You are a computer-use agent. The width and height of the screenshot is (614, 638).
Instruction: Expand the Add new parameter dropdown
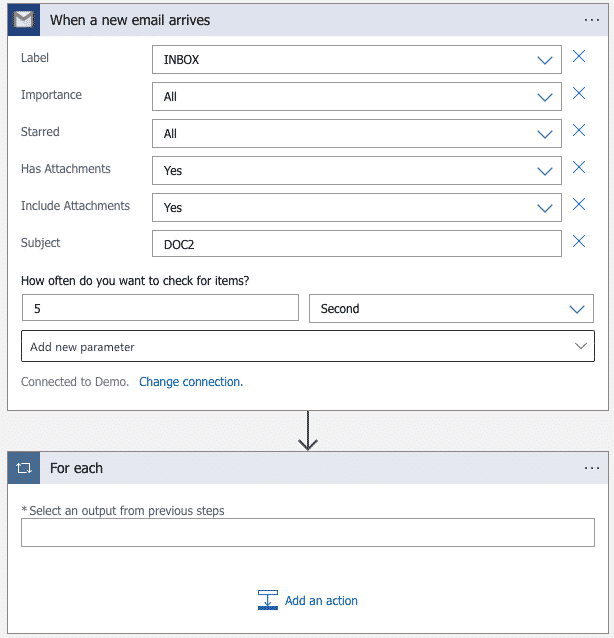[x=307, y=347]
